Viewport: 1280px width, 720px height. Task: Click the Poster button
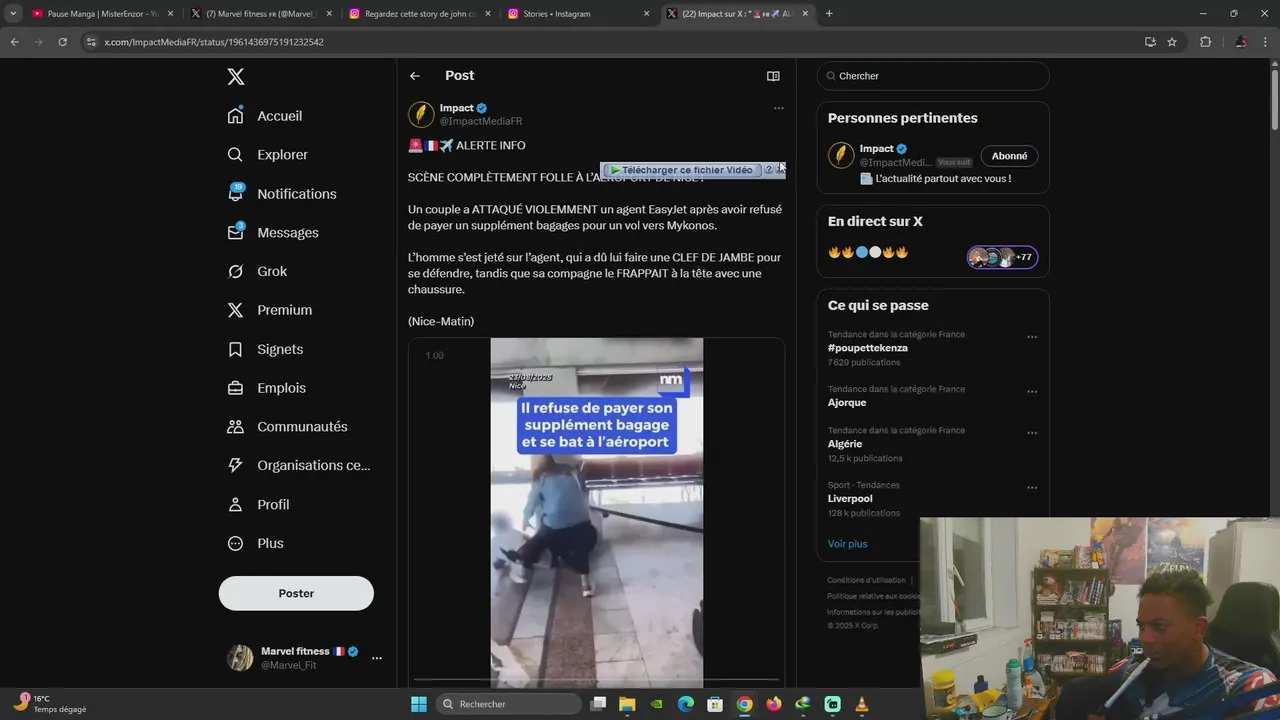296,593
